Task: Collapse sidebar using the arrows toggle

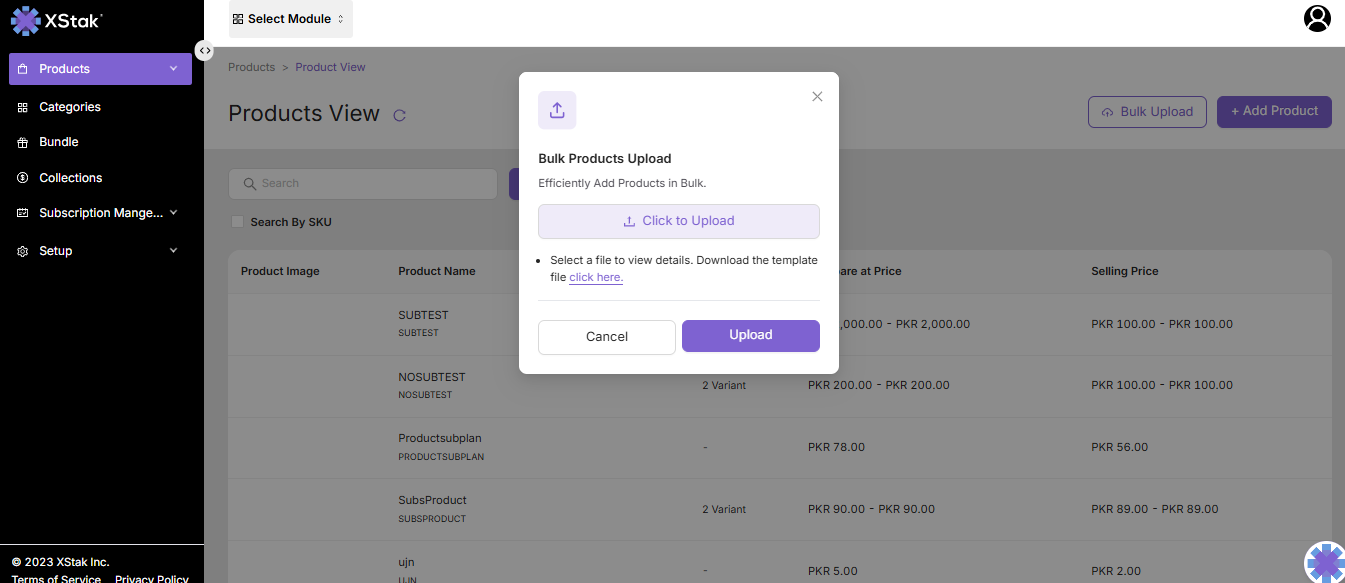Action: pyautogui.click(x=204, y=50)
